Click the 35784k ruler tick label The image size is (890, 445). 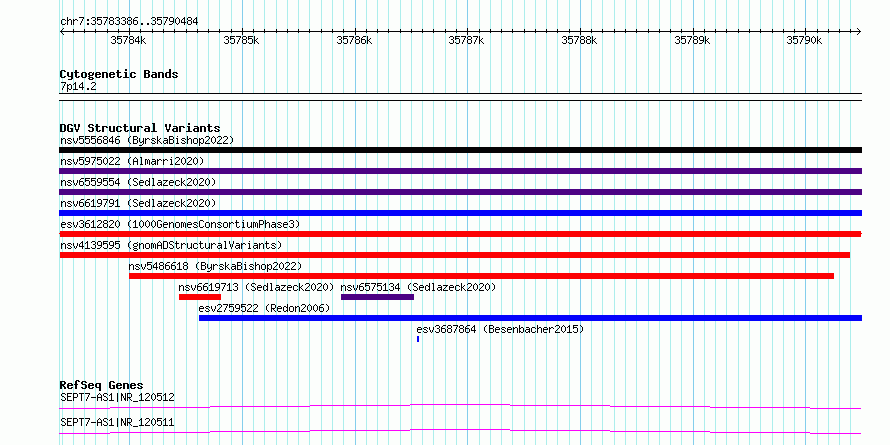pos(129,40)
